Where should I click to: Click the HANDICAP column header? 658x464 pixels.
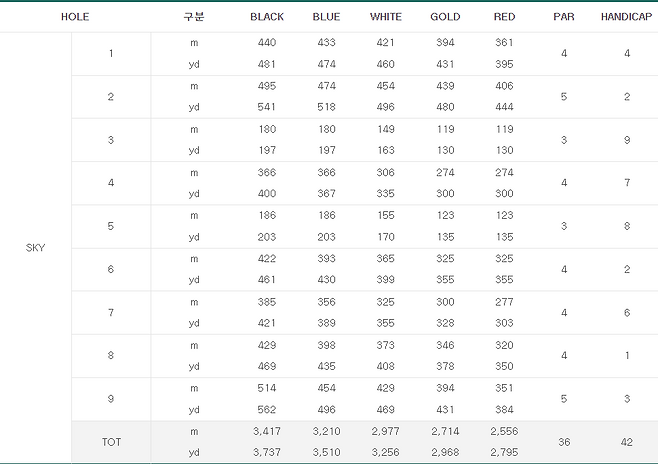[627, 17]
